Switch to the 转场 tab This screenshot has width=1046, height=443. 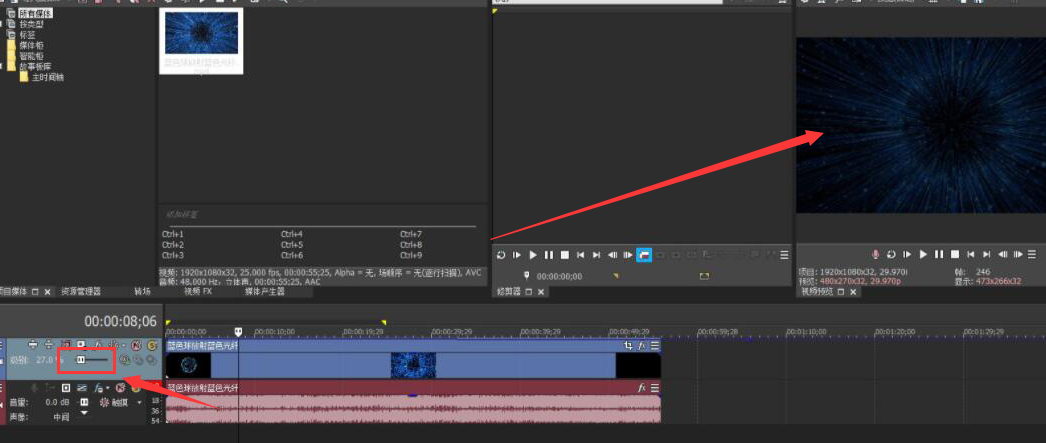point(143,292)
